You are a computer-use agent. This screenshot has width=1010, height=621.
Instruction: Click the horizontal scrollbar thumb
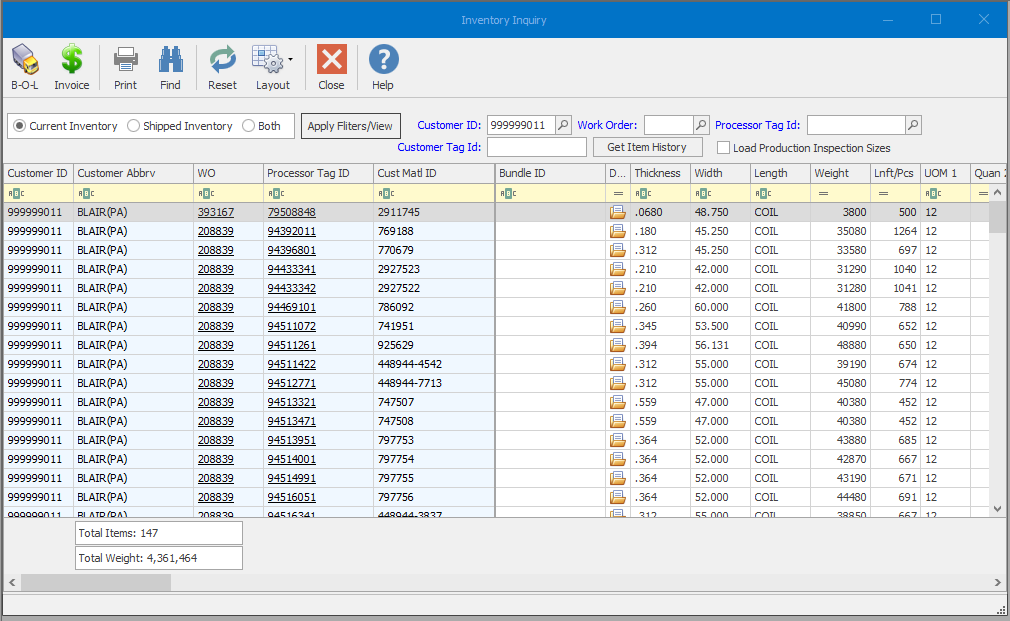(x=95, y=582)
